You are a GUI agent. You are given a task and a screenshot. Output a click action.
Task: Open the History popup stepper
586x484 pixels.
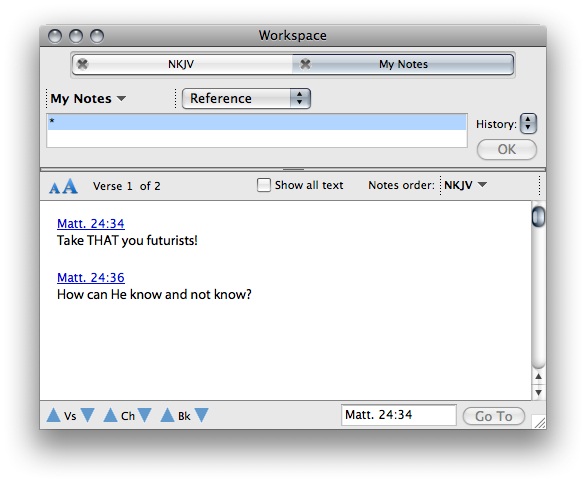pos(528,124)
